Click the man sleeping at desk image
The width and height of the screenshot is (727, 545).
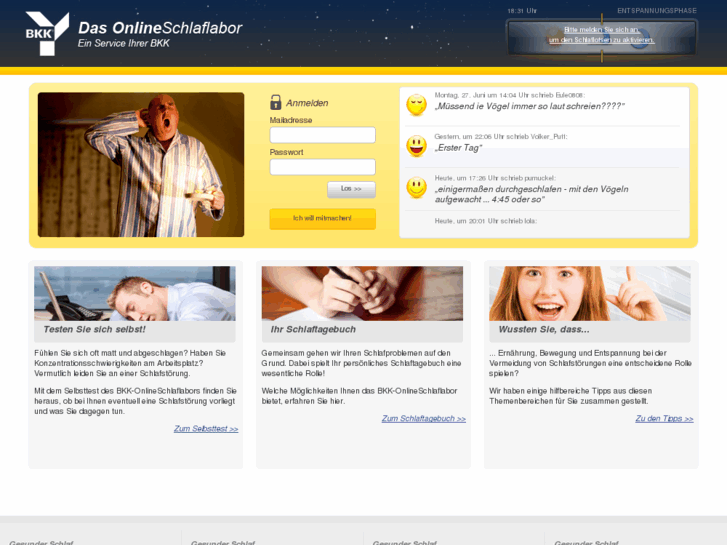(x=135, y=293)
